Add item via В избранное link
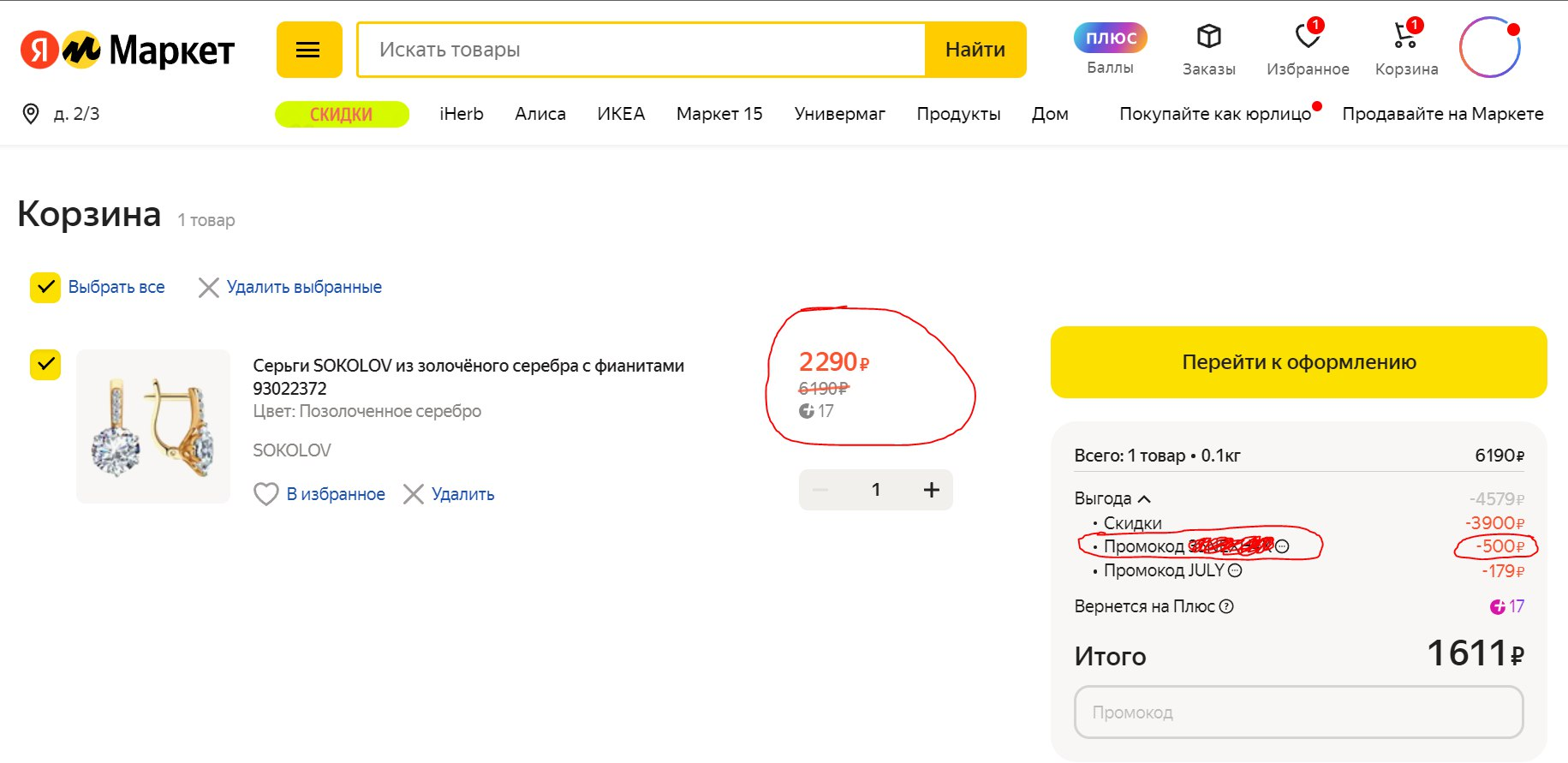This screenshot has width=1568, height=763. [336, 494]
